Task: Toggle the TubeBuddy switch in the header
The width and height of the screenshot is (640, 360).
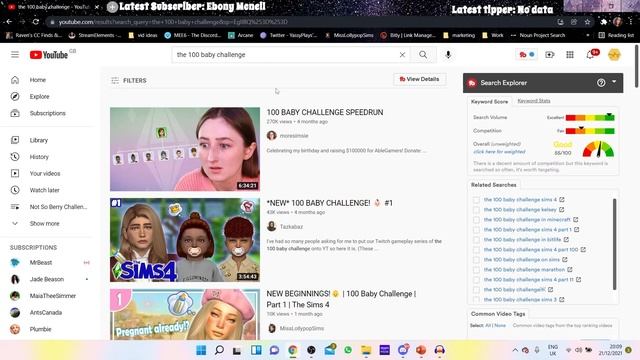Action: [x=526, y=54]
